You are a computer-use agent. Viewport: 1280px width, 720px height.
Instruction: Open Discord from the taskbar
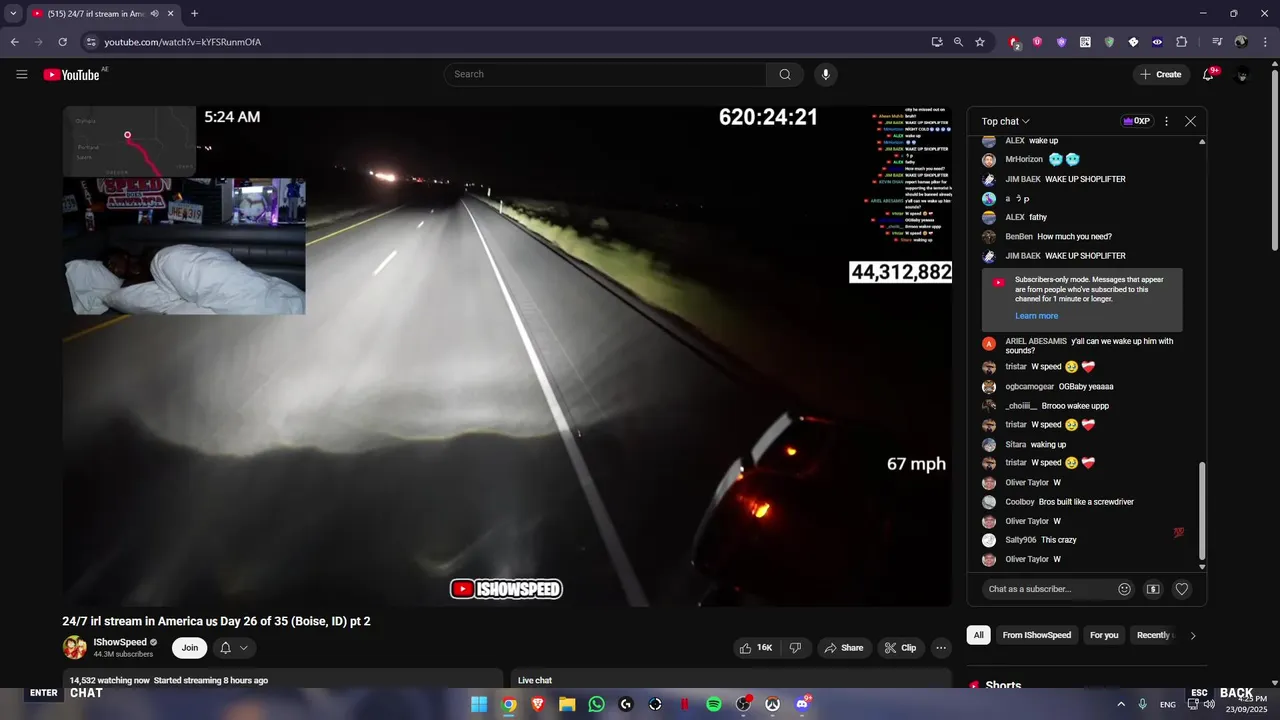(802, 704)
